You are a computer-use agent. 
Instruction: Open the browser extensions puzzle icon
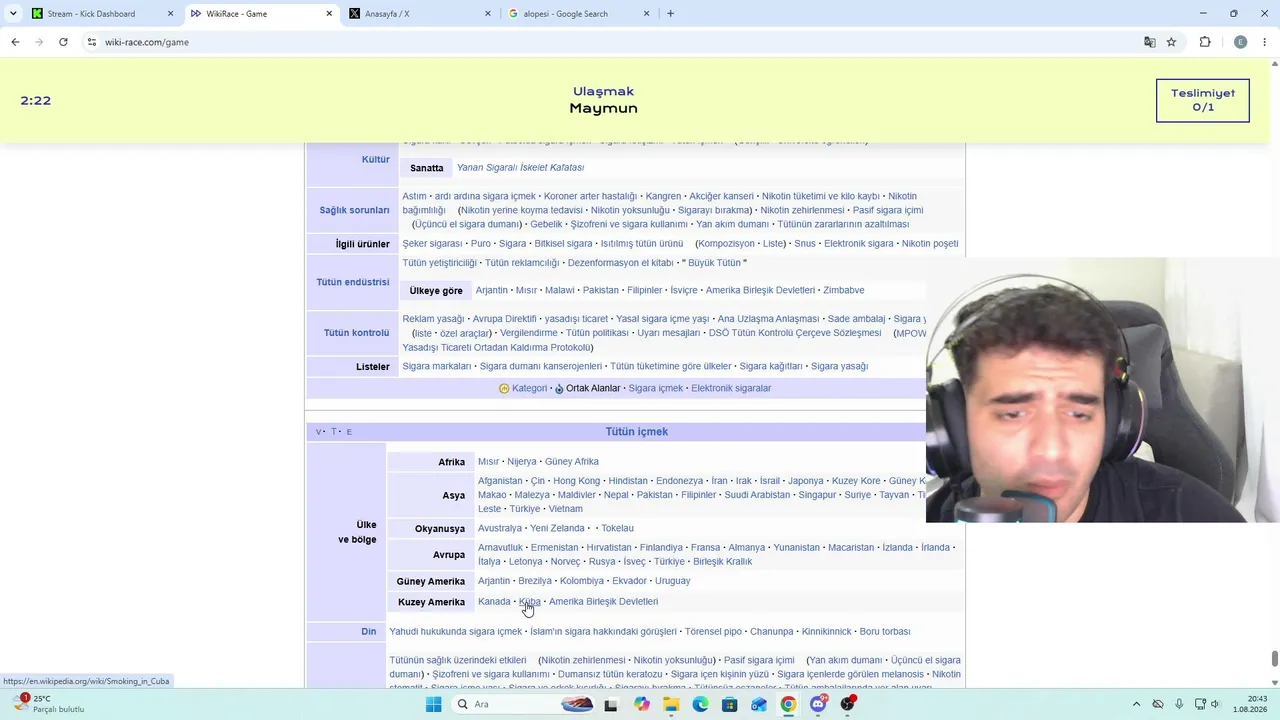point(1205,42)
